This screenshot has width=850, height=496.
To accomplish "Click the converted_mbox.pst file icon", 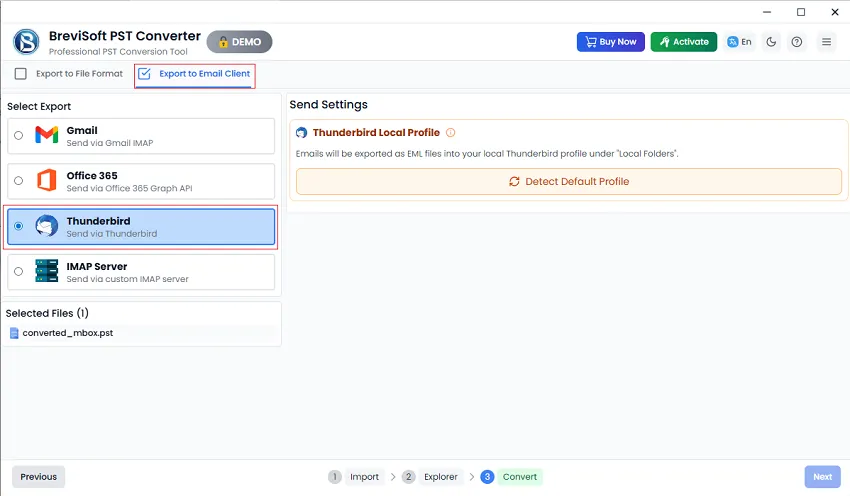I will (14, 333).
